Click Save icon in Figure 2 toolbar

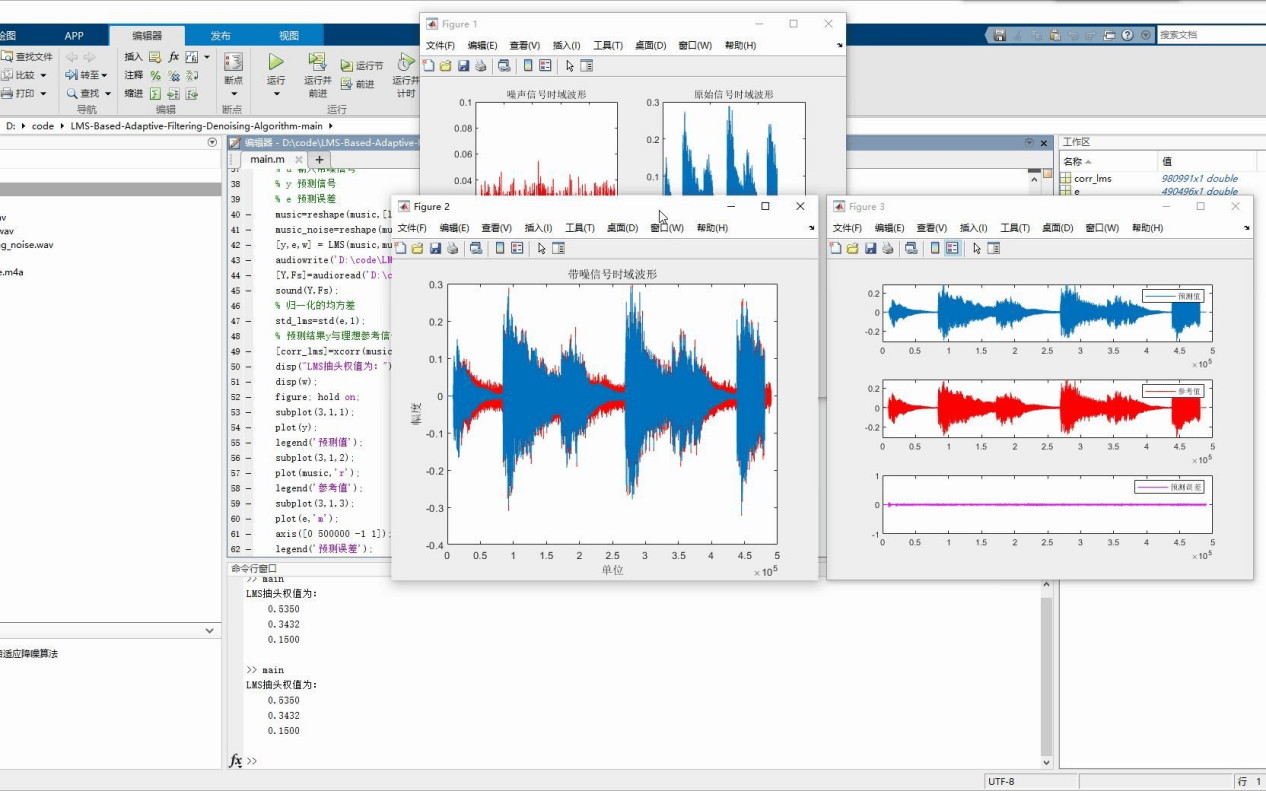435,248
